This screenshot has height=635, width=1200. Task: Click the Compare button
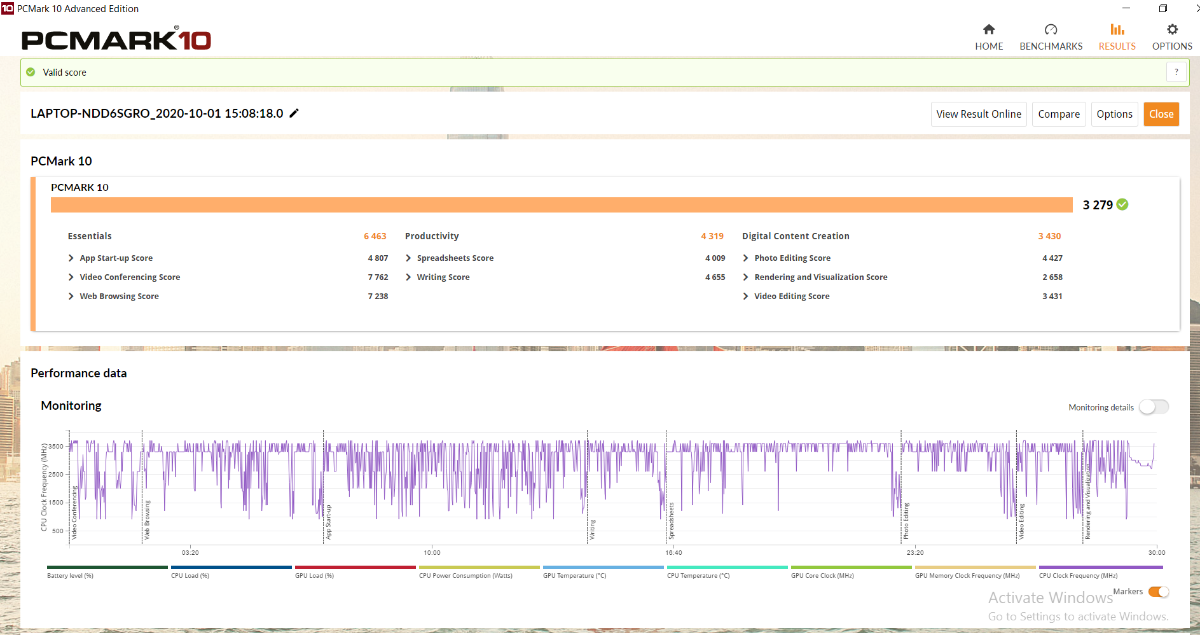[1058, 114]
